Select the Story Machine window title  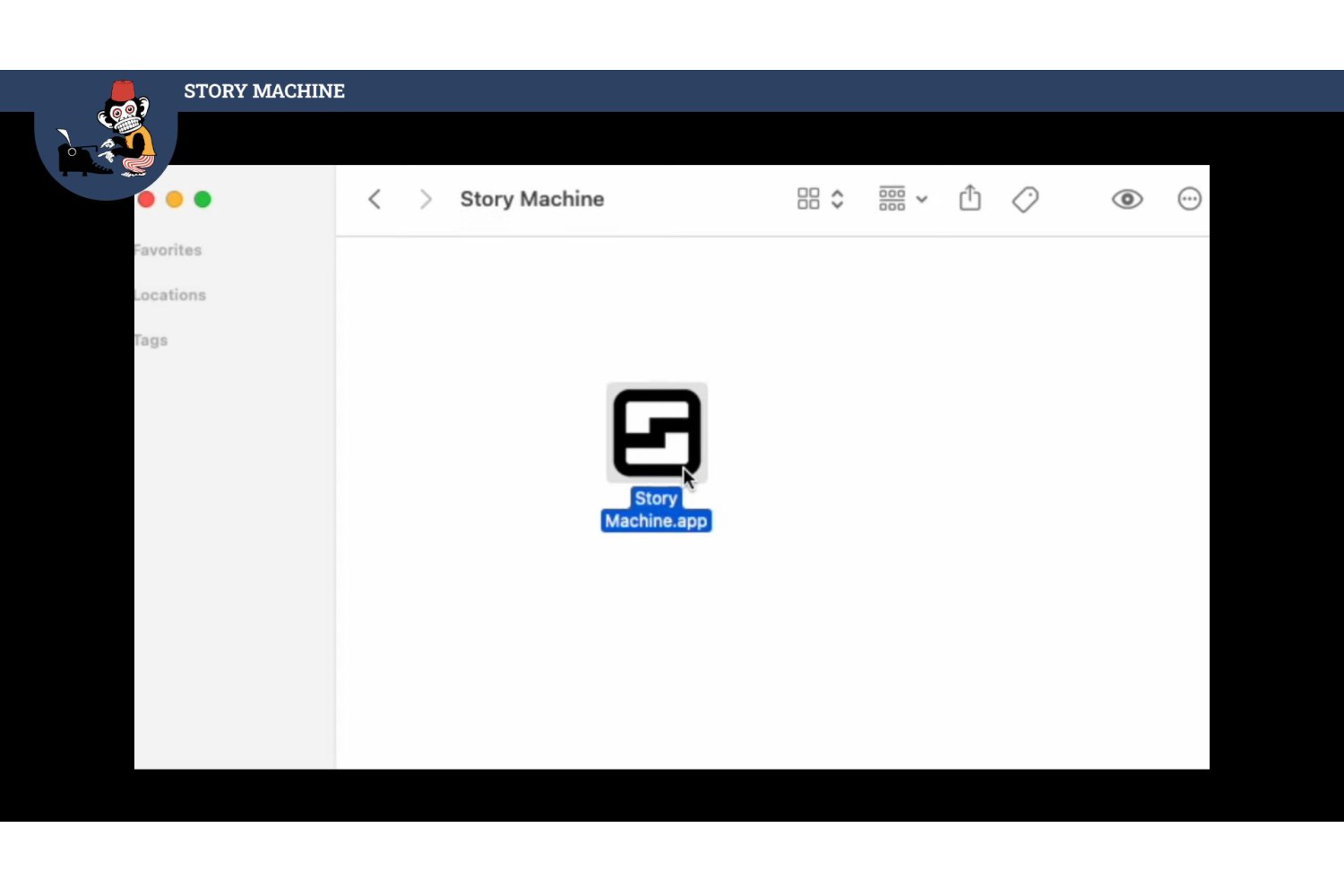(532, 199)
